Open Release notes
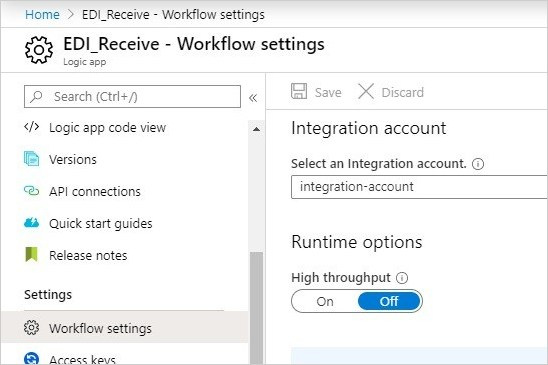Viewport: 548px width, 365px height. pyautogui.click(x=88, y=256)
